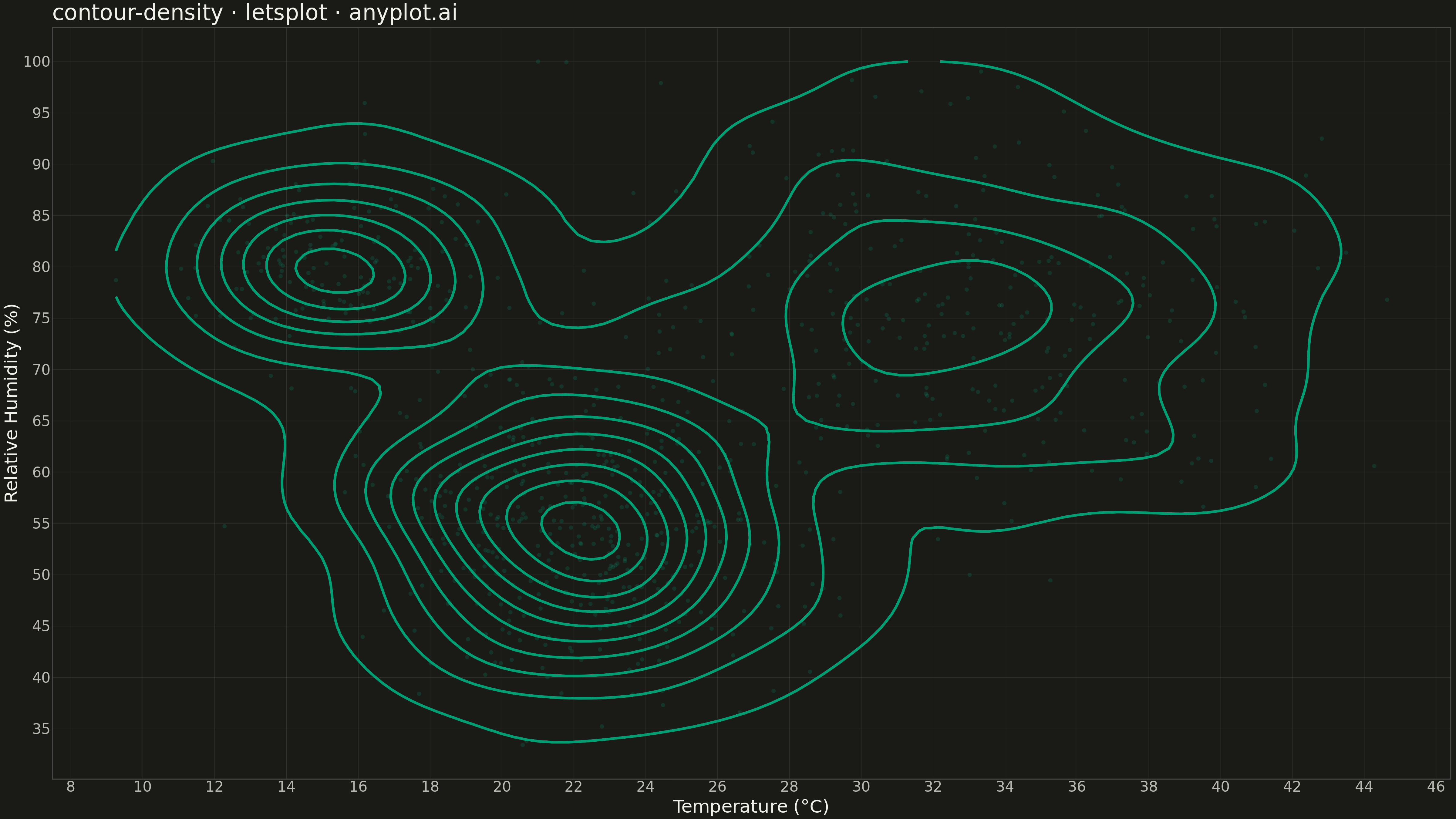Screen dimensions: 1456x819
Task: Click the 36 tick on temperature axis
Action: (x=1077, y=787)
